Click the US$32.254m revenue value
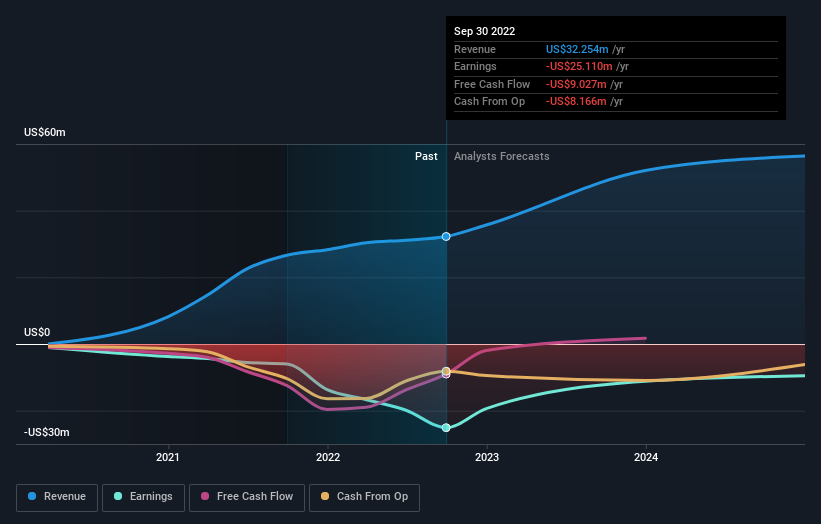Screen dimensions: 821x524 click(x=577, y=49)
